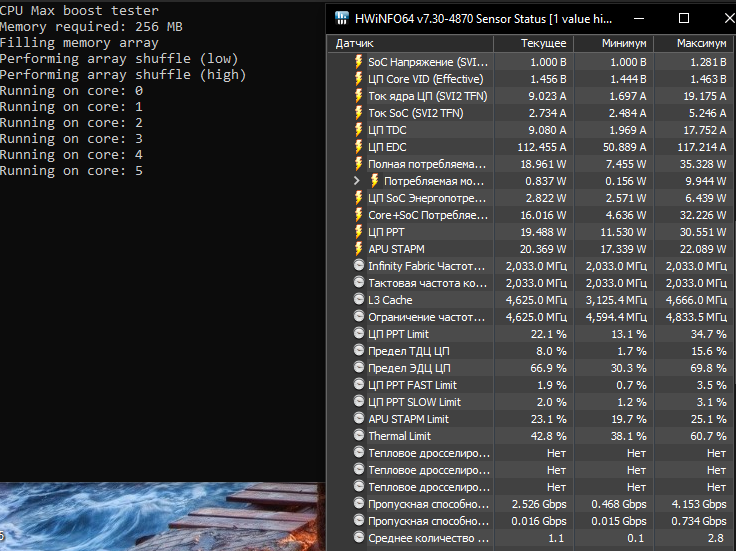Expand the Потребляемая мо... sensor group
This screenshot has width=736, height=551.
pos(358,181)
